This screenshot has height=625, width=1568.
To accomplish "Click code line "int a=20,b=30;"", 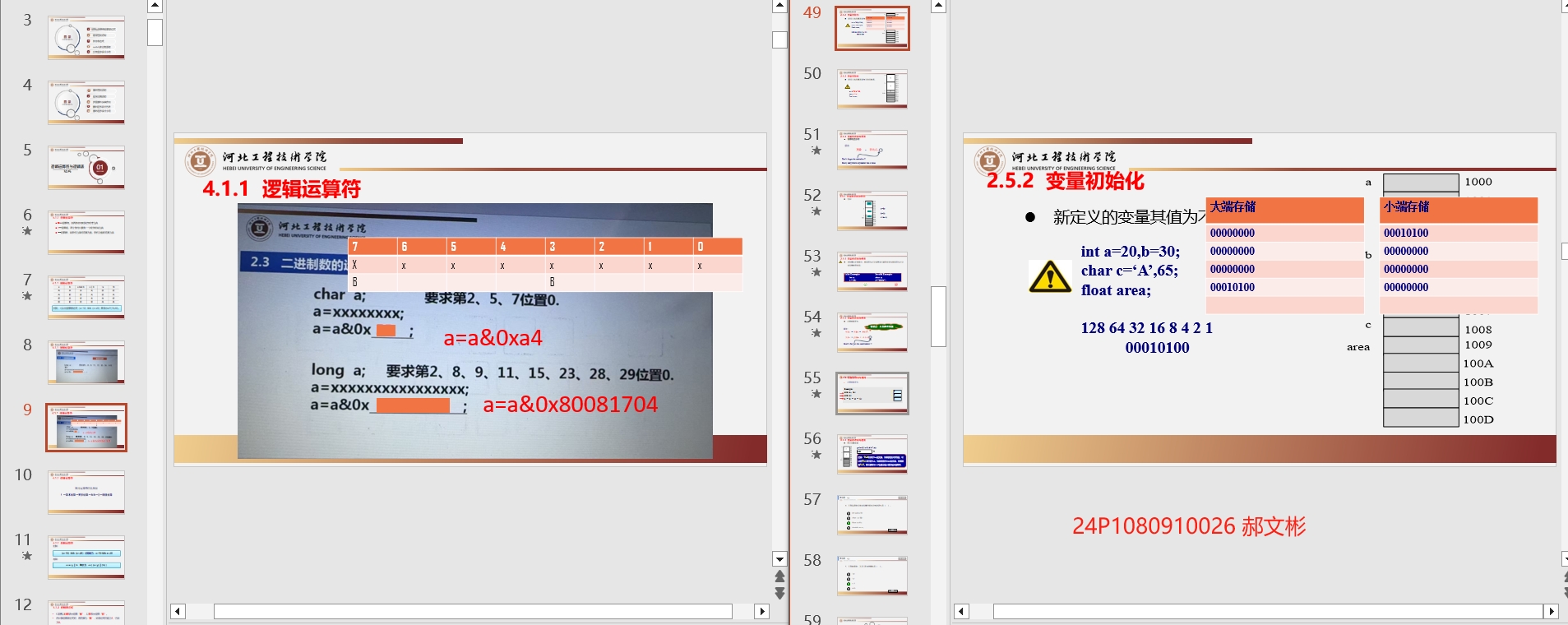I will (1130, 252).
